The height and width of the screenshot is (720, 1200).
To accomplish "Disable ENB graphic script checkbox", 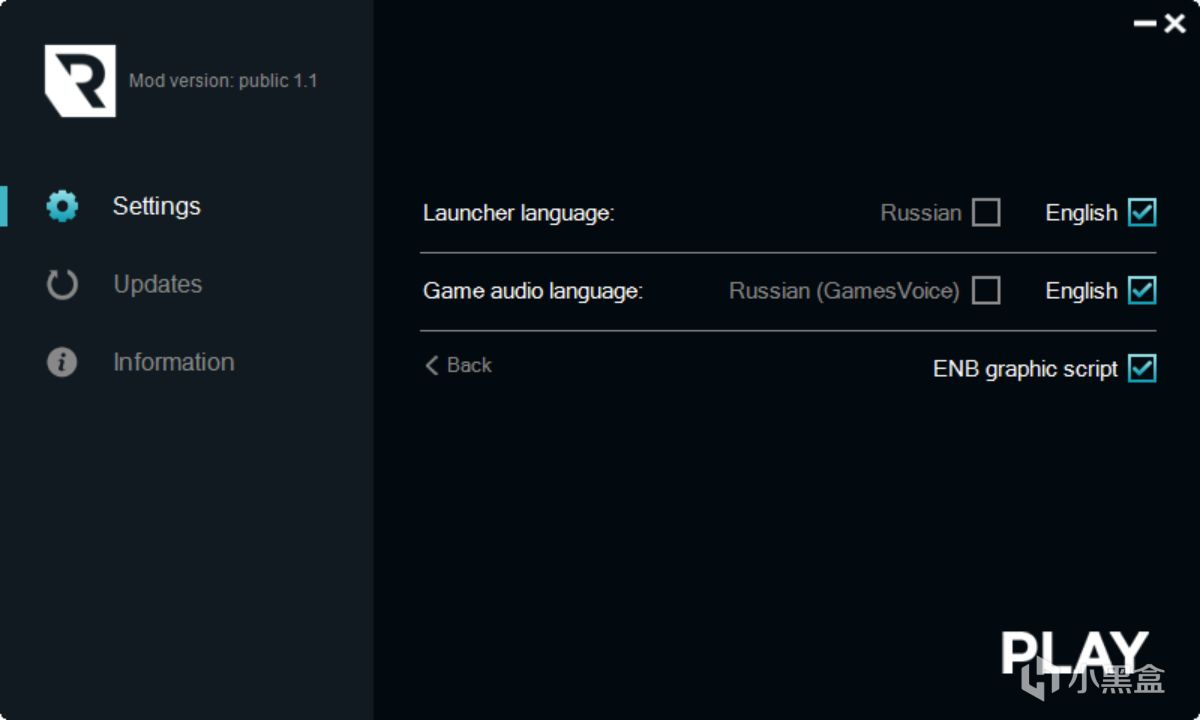I will click(x=1142, y=369).
